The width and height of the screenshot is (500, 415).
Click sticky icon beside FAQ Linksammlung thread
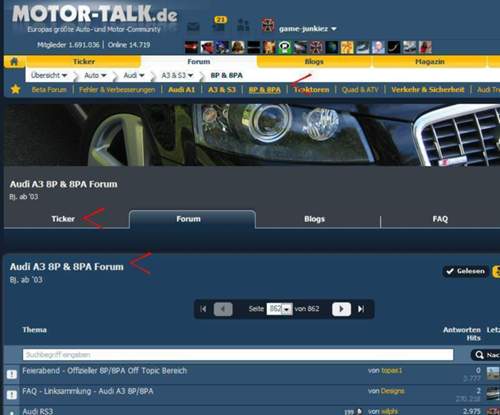click(12, 395)
